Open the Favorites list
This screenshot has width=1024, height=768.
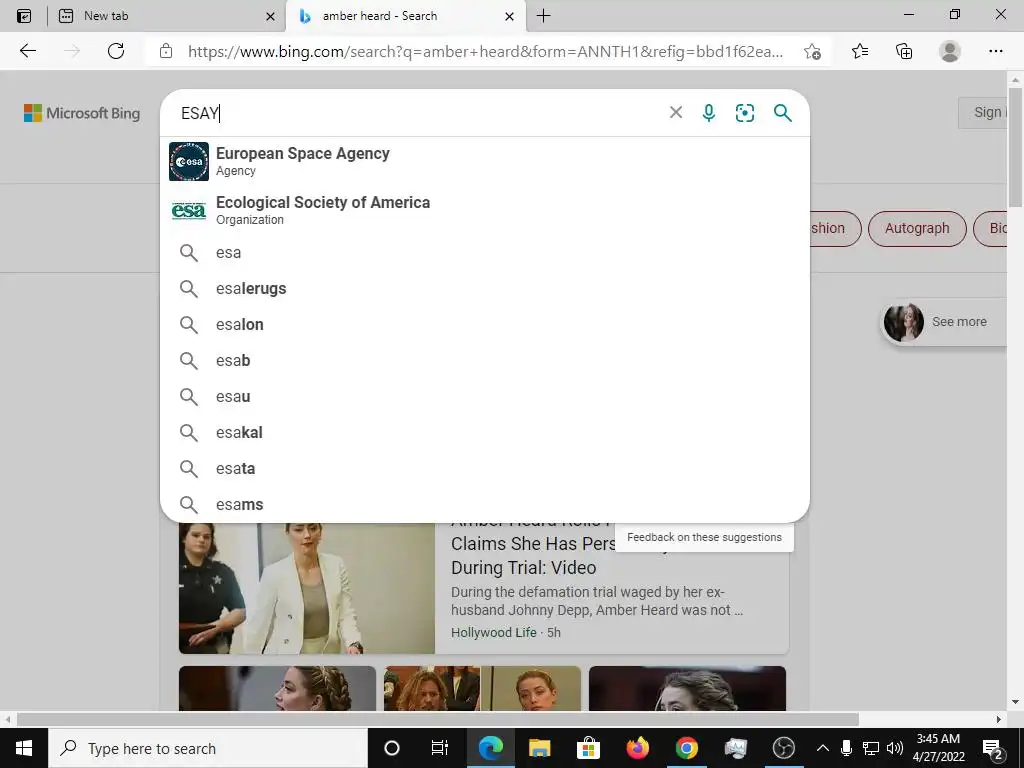tap(860, 51)
